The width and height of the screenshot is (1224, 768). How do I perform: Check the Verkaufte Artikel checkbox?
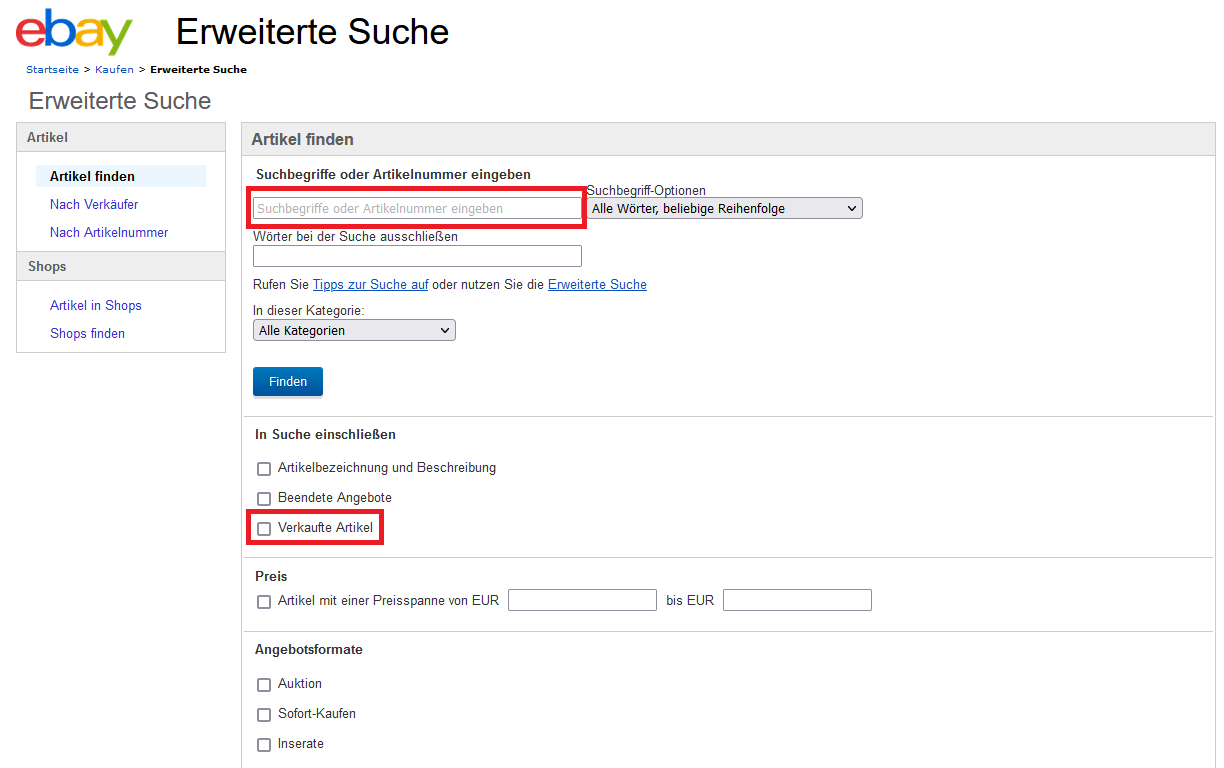(x=264, y=528)
